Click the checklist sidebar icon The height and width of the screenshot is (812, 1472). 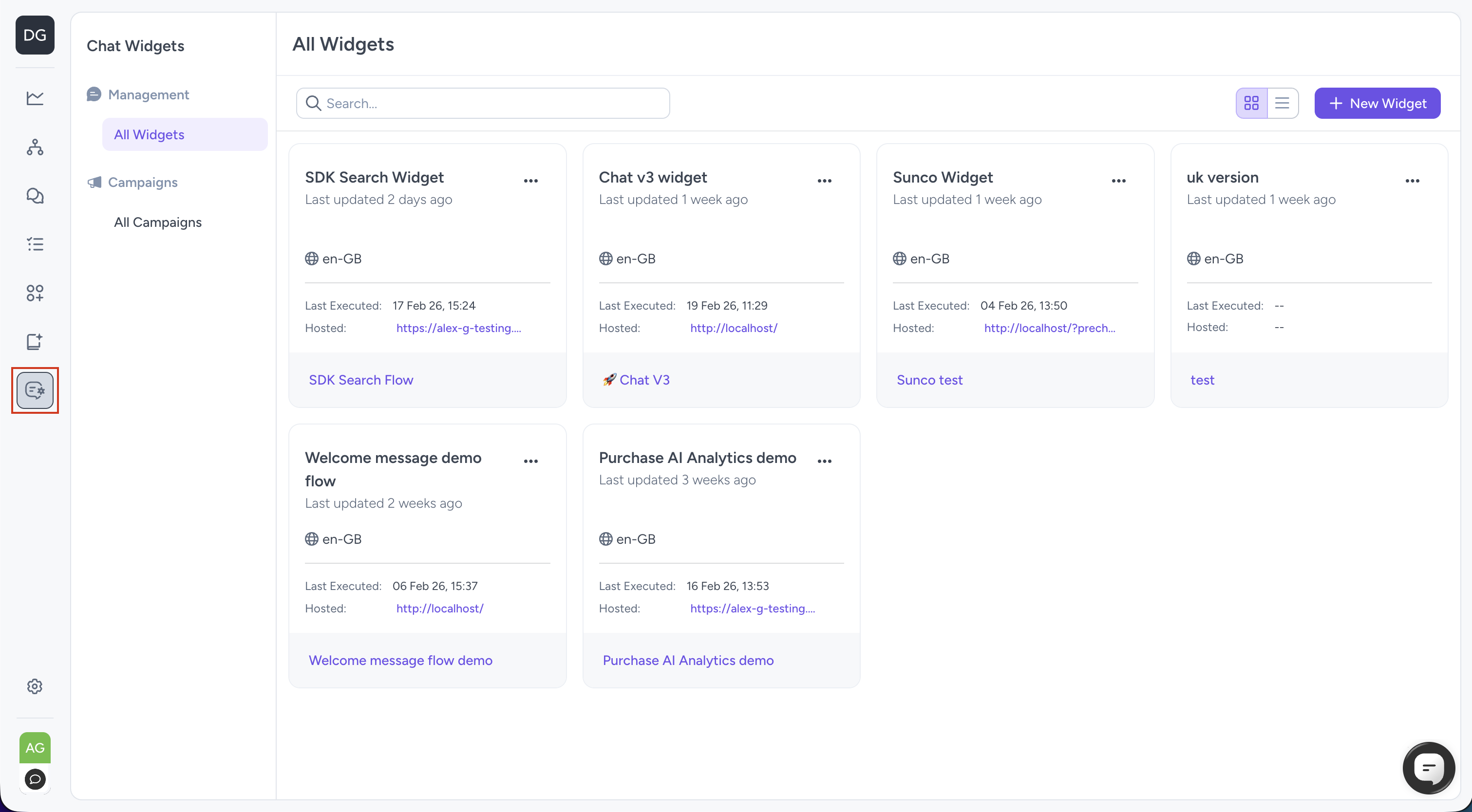pyautogui.click(x=35, y=244)
